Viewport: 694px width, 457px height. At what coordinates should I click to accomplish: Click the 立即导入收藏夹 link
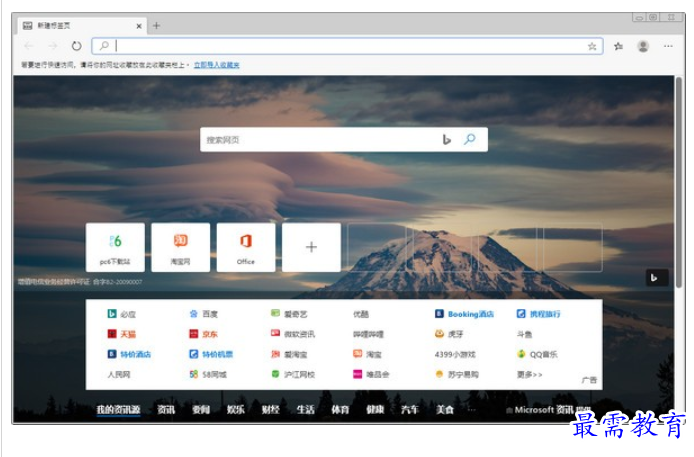[x=216, y=65]
